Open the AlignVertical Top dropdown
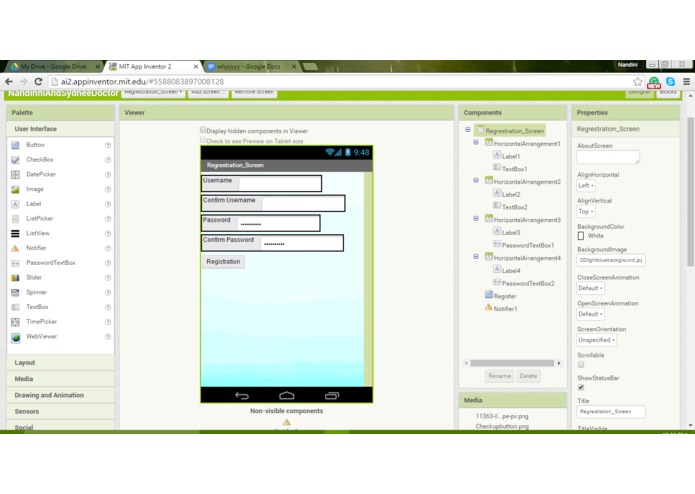The width and height of the screenshot is (695, 494). pos(586,212)
